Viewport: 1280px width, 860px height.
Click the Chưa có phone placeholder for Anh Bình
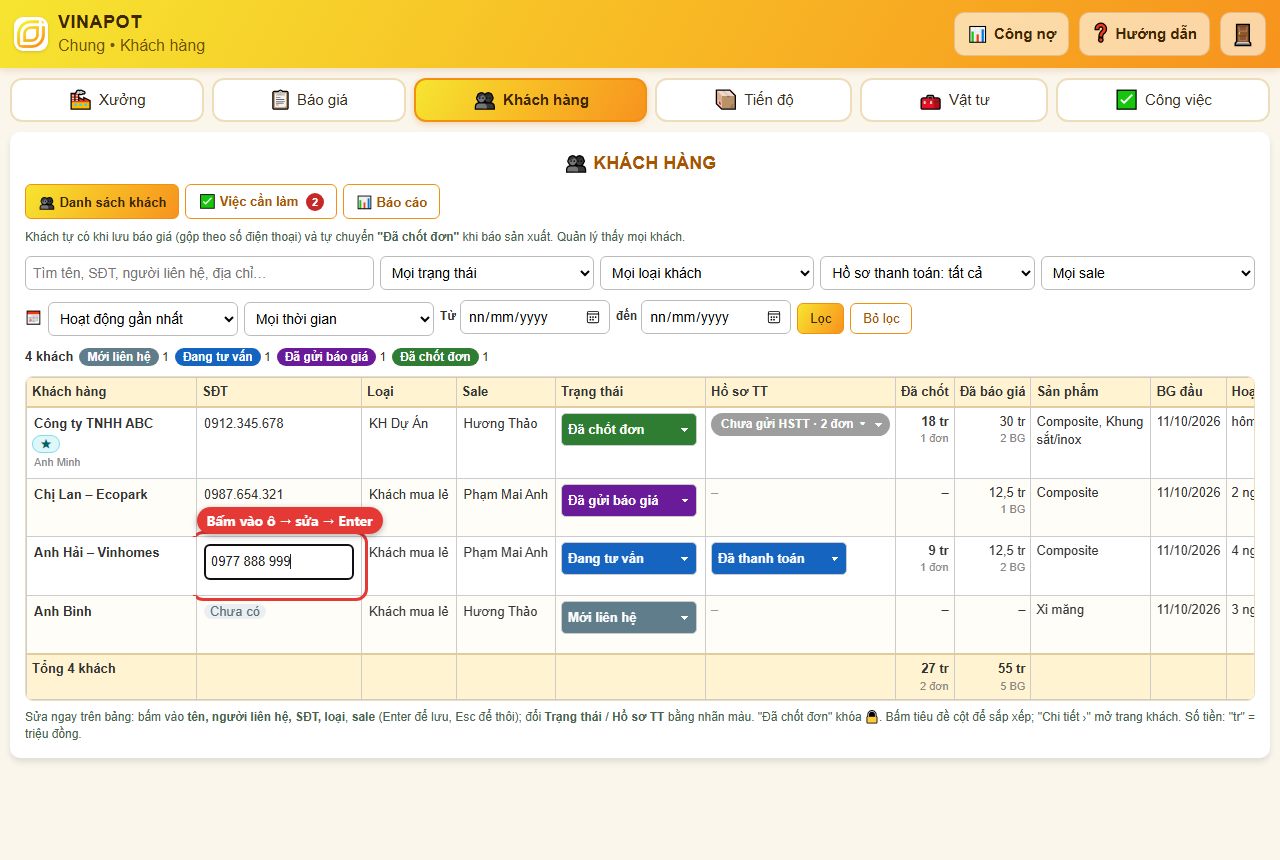235,611
